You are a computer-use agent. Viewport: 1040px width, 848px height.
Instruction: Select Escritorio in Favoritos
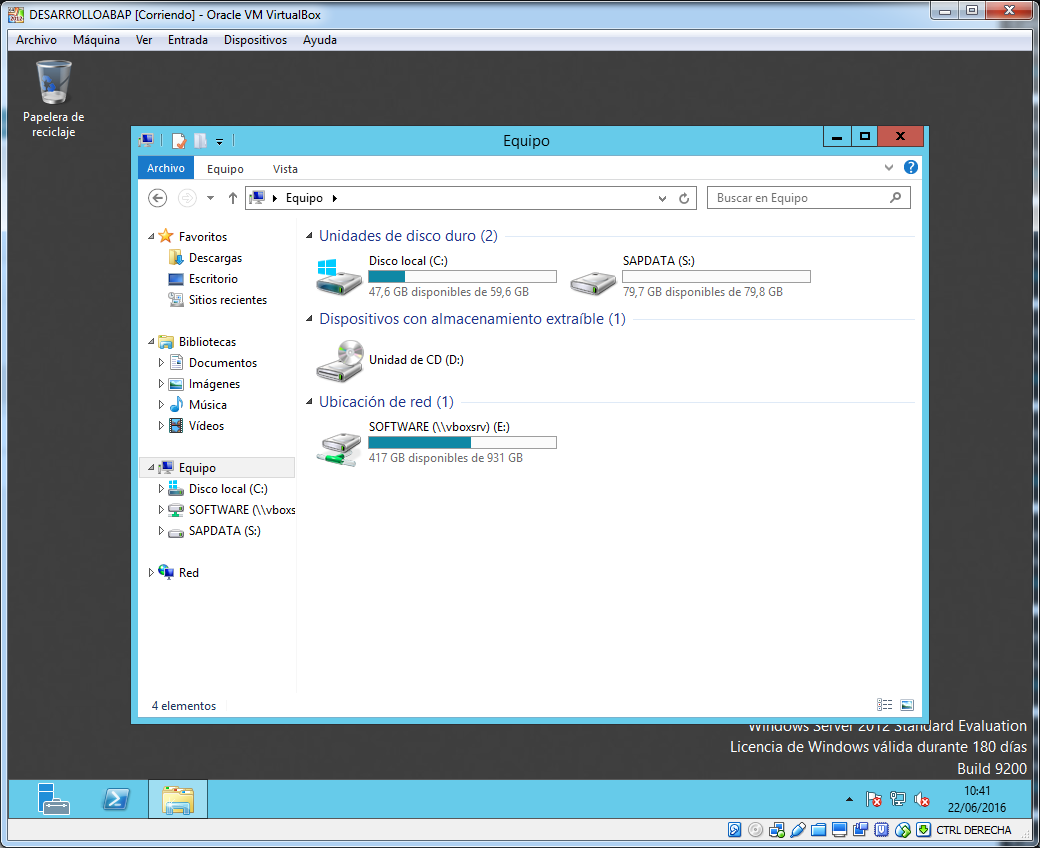pyautogui.click(x=213, y=279)
